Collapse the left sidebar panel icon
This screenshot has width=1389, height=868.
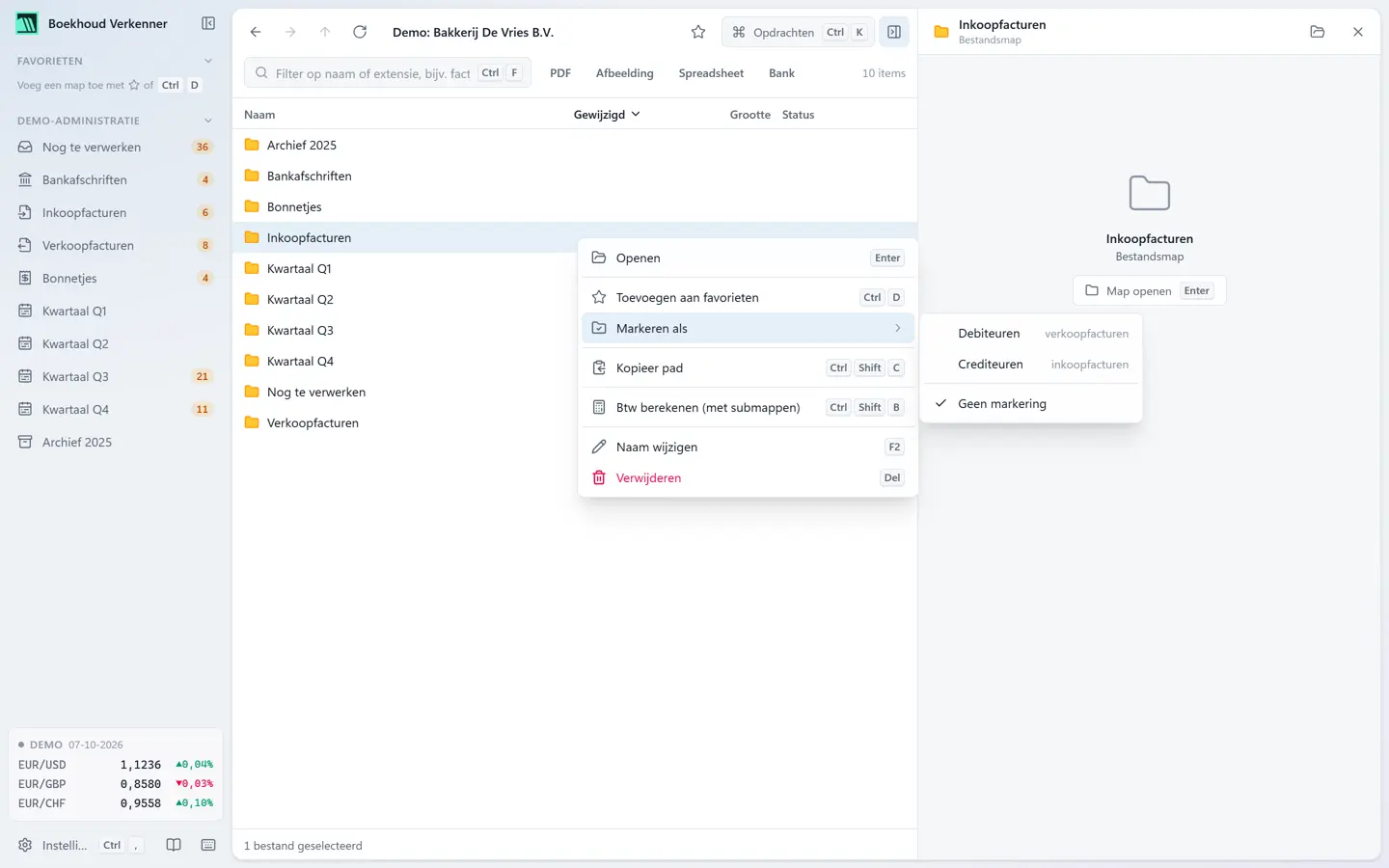coord(208,23)
